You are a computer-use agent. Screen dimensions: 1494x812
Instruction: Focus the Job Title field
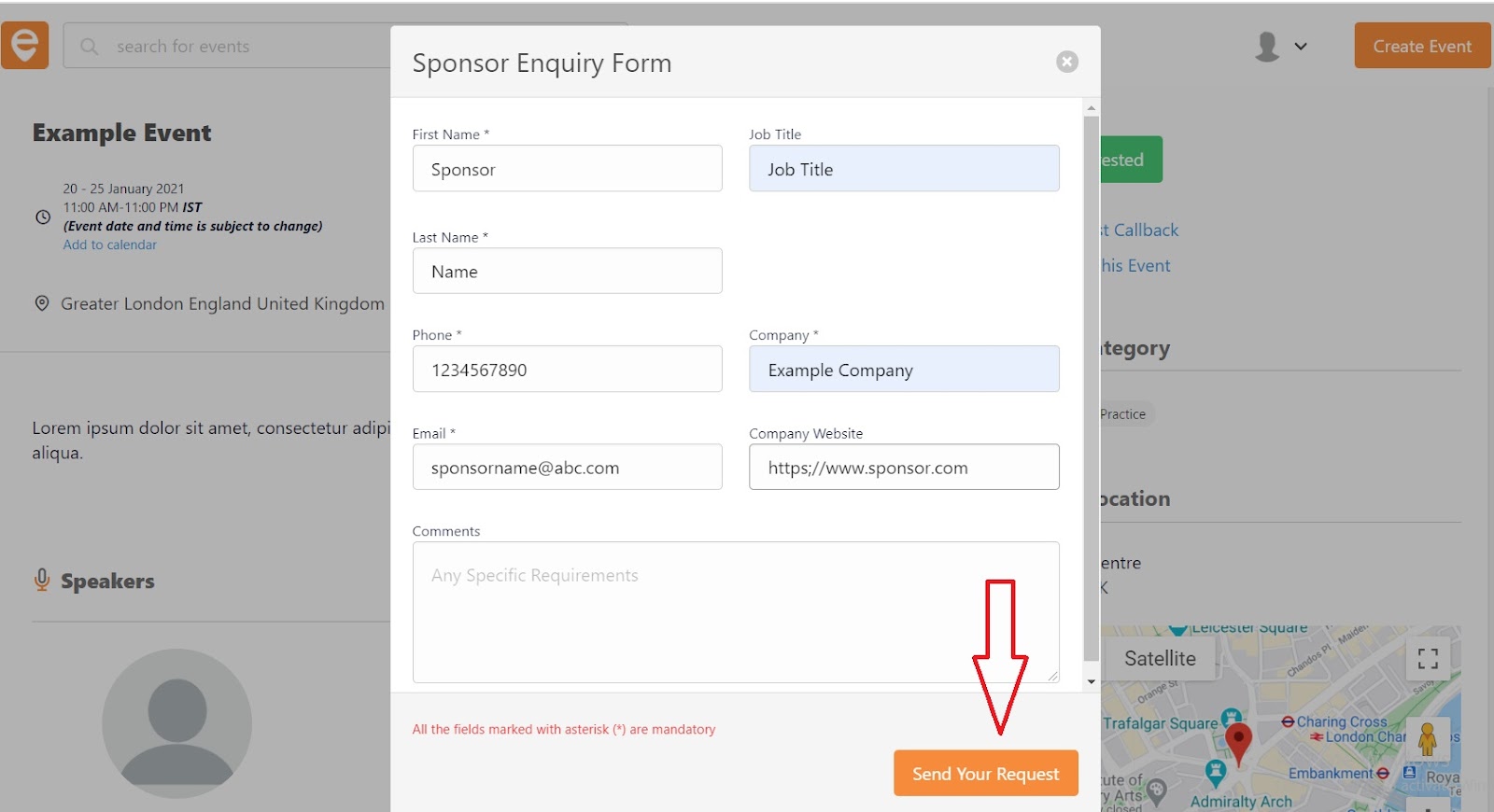pos(903,169)
